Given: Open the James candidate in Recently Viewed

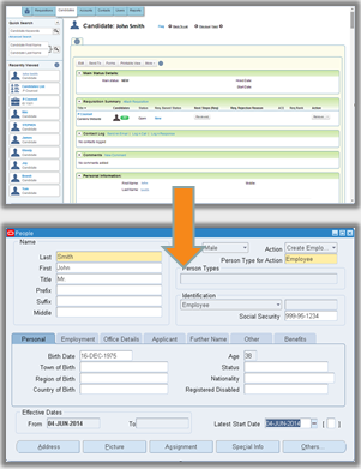Looking at the screenshot, I should pos(34,139).
